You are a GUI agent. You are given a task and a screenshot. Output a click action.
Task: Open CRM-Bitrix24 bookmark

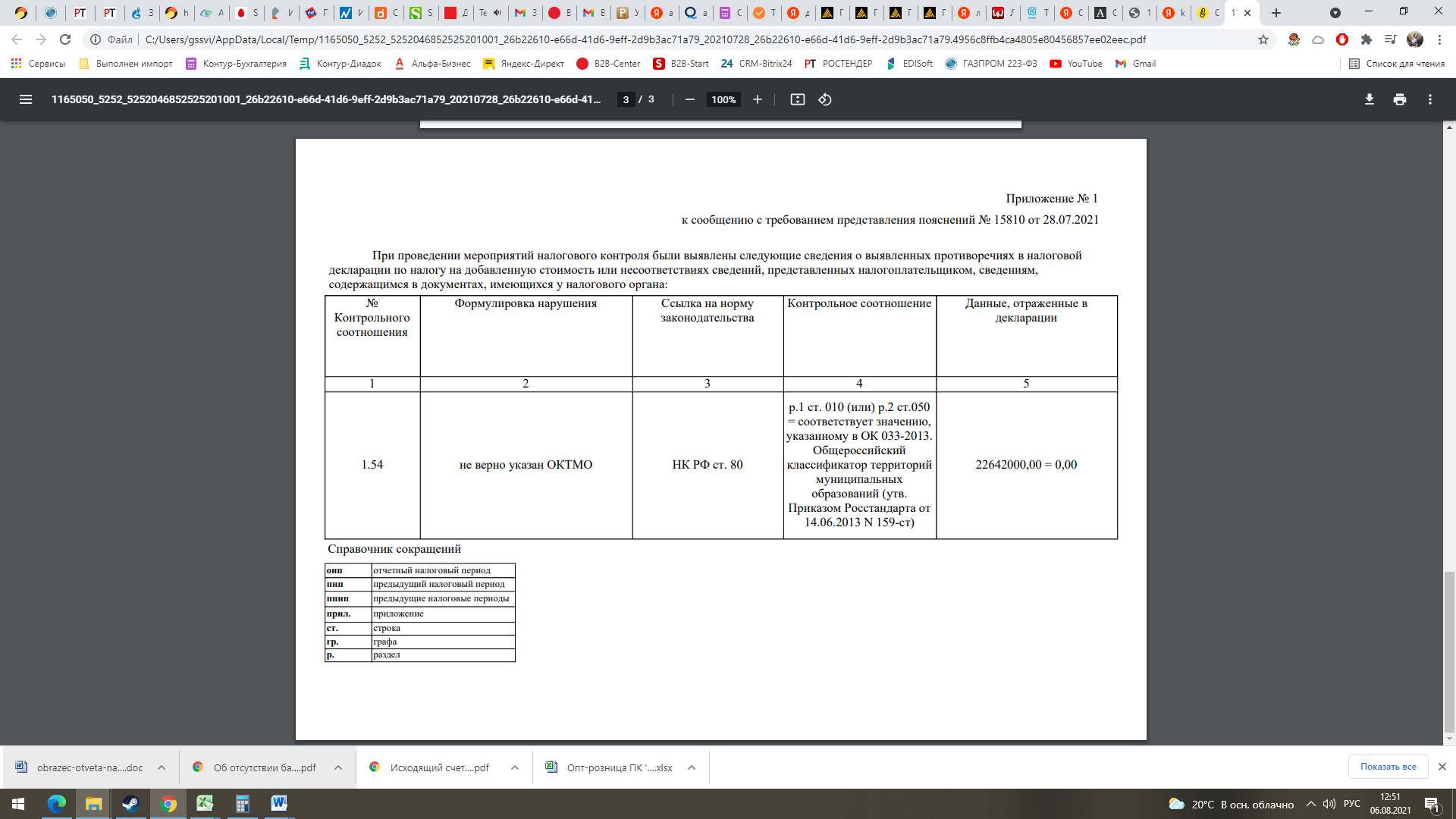pos(756,64)
